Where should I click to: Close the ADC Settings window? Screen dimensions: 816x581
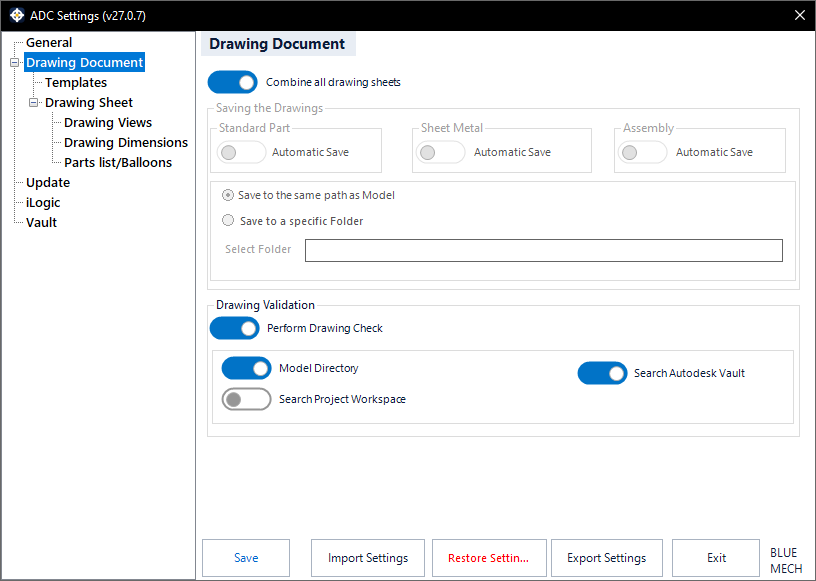[800, 15]
